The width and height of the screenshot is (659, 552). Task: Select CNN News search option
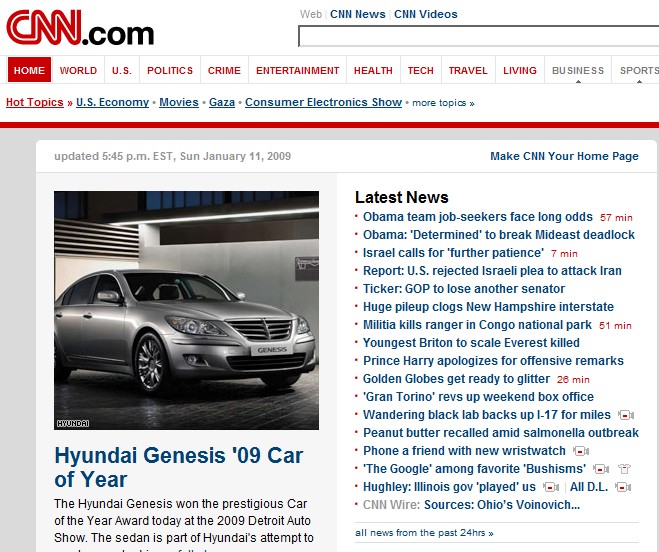tap(358, 14)
